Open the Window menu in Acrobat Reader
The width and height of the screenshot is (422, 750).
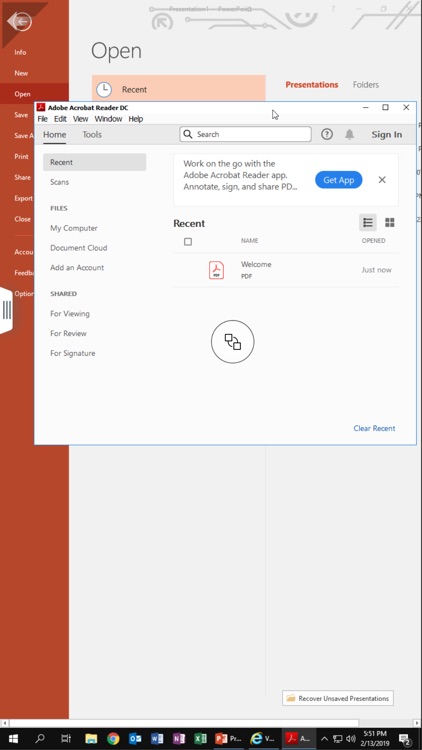point(108,119)
